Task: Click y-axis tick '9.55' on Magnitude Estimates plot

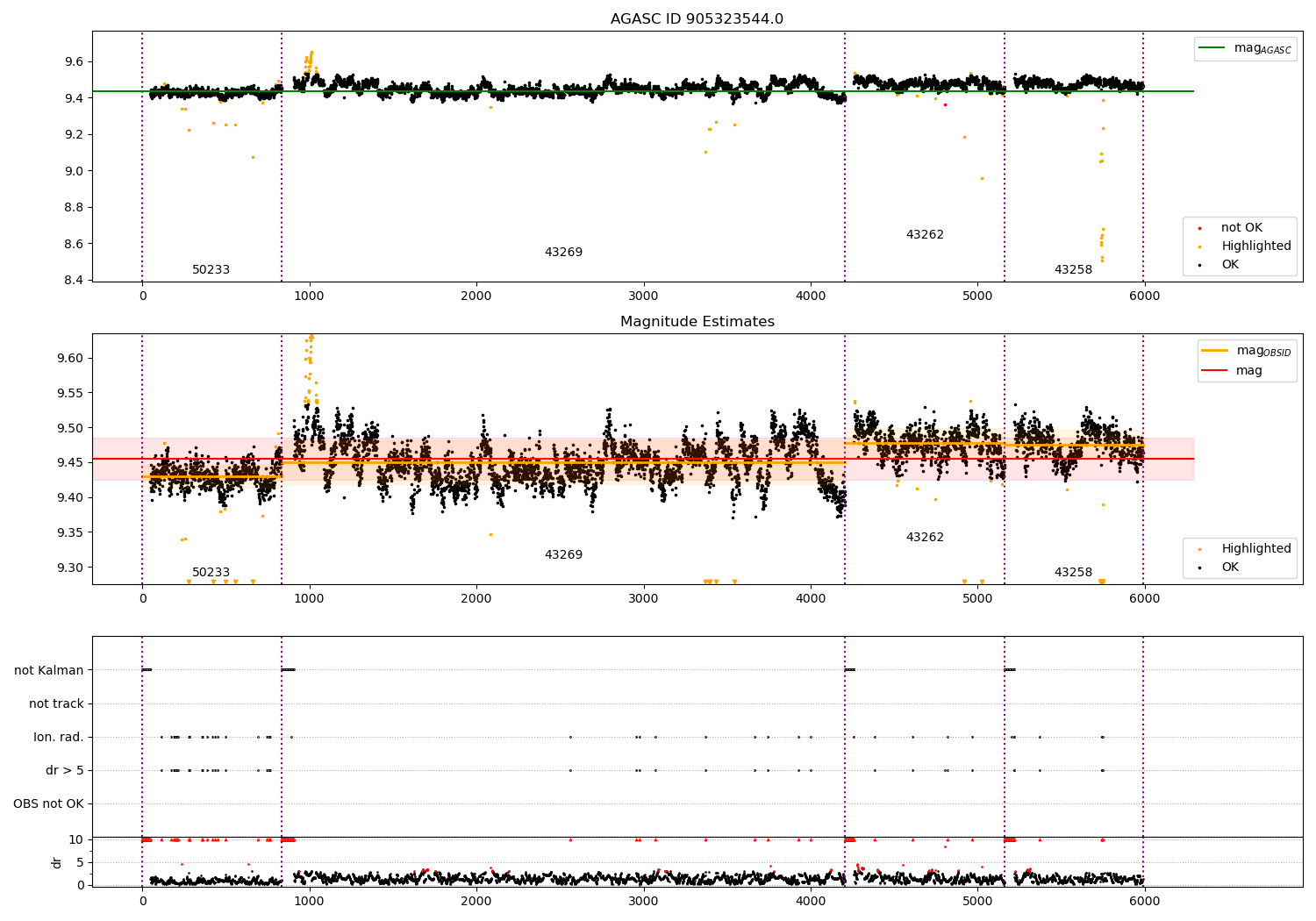Action: (70, 393)
